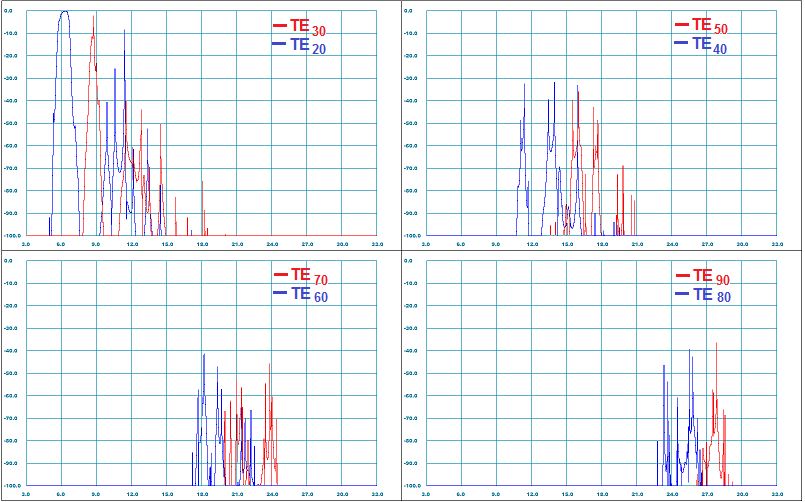Click the tallest red peak in the TE90 plot
805x502 pixels.
click(x=716, y=344)
